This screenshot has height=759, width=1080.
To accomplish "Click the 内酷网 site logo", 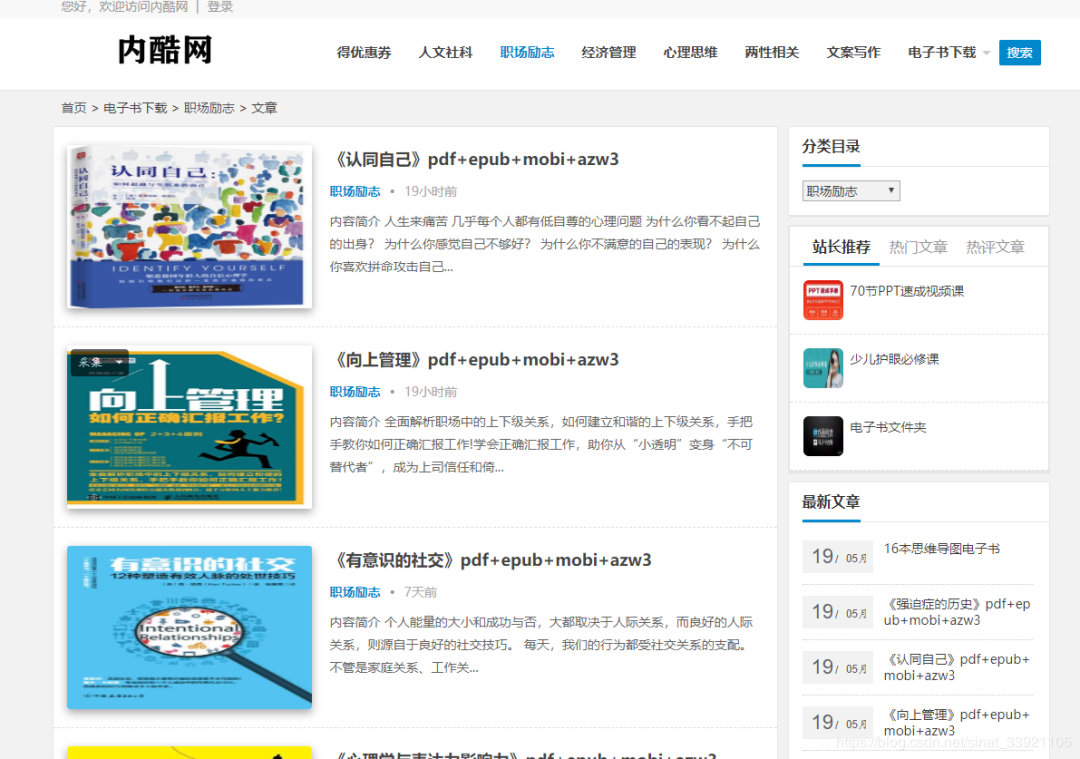I will click(x=165, y=50).
